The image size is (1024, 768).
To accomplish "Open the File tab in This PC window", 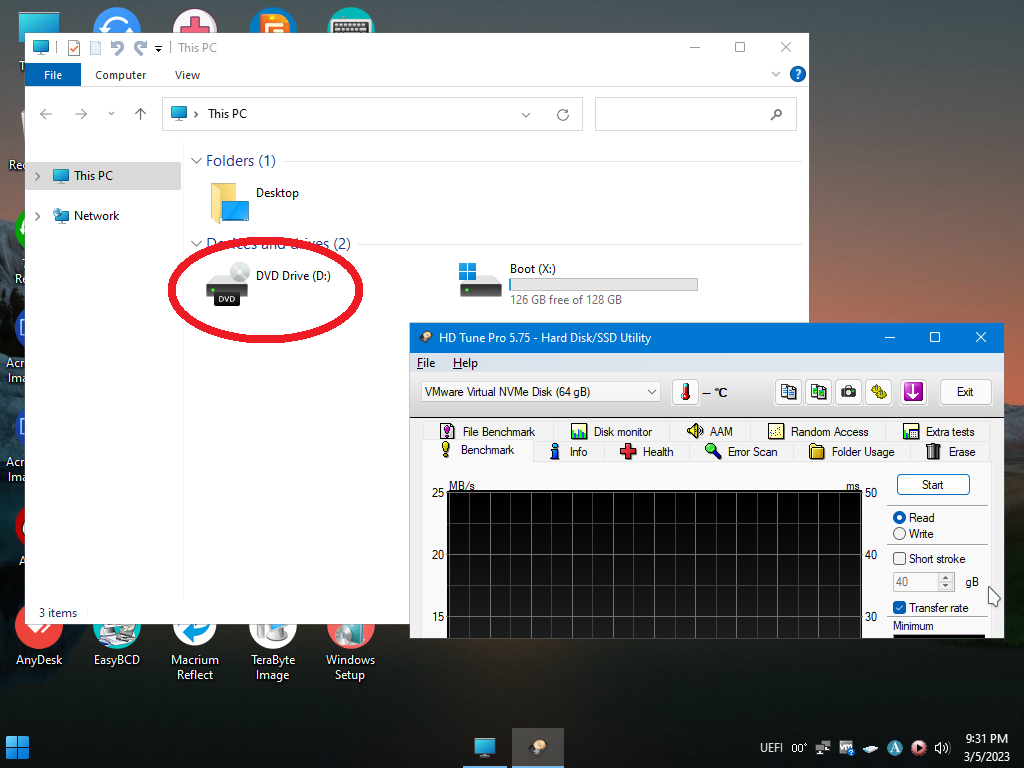I will [x=53, y=75].
